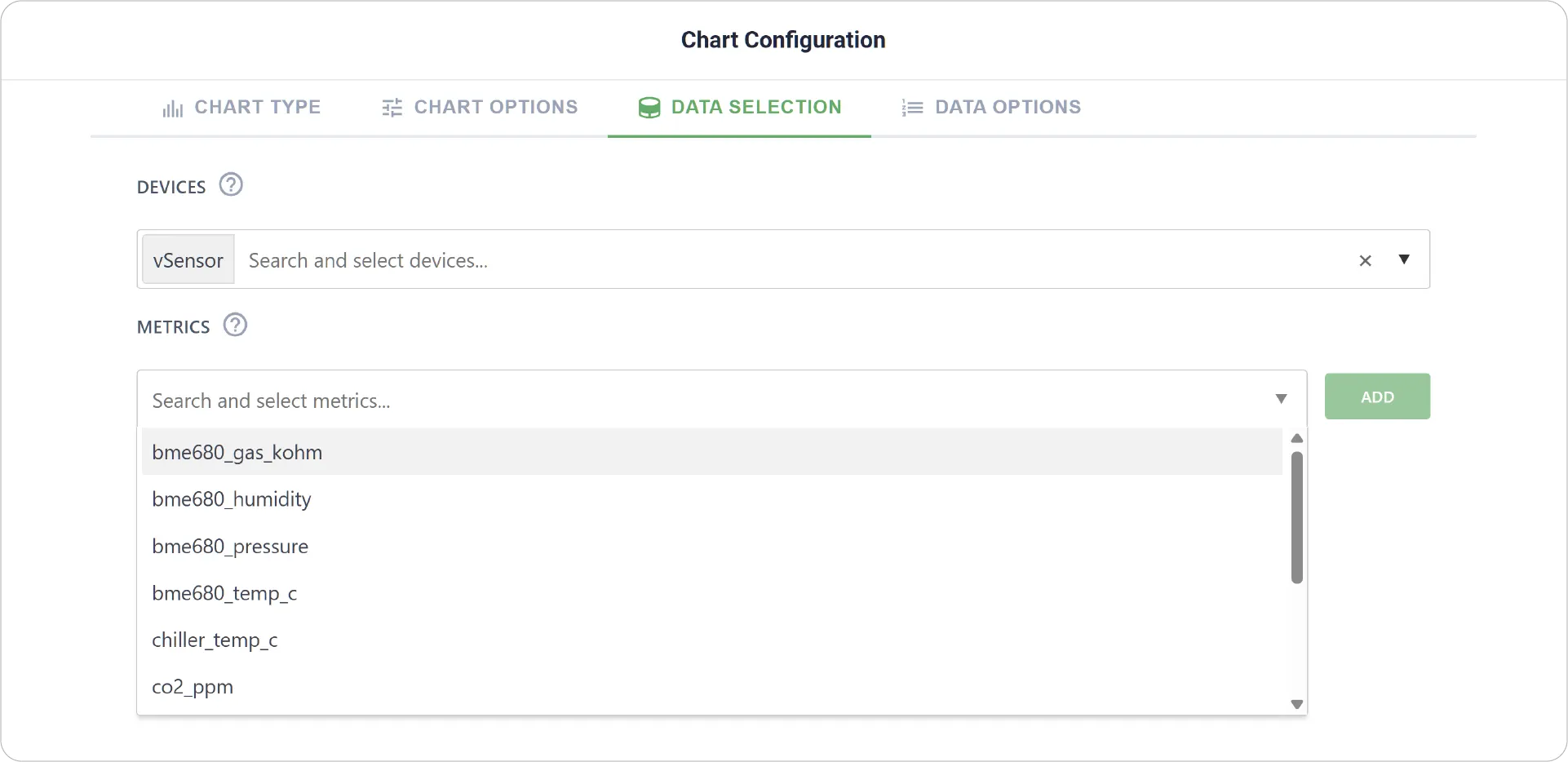Pick bme680_temp_c metric option
The image size is (1568, 762).
[x=711, y=593]
